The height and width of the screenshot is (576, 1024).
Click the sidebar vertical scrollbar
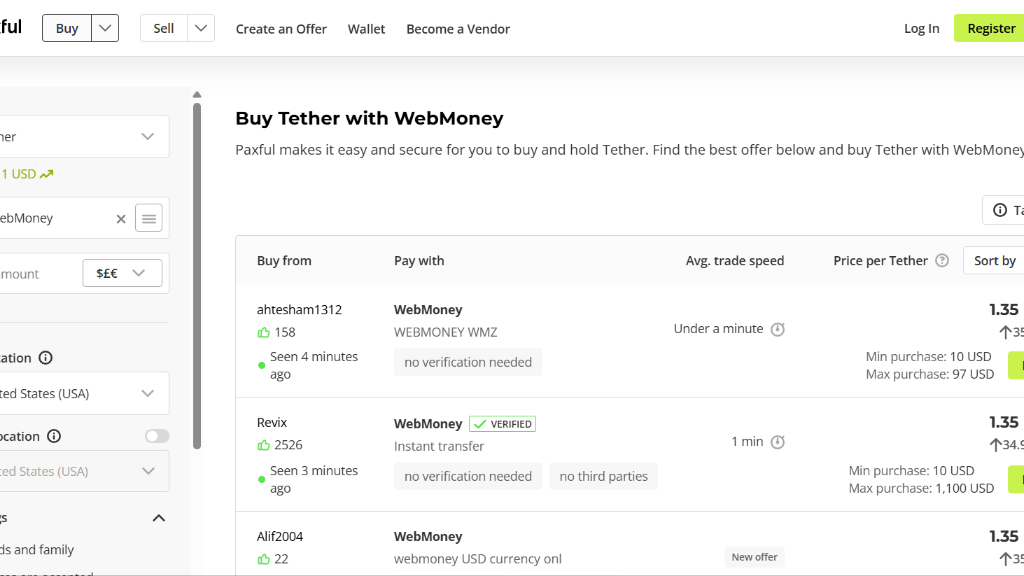click(x=197, y=276)
